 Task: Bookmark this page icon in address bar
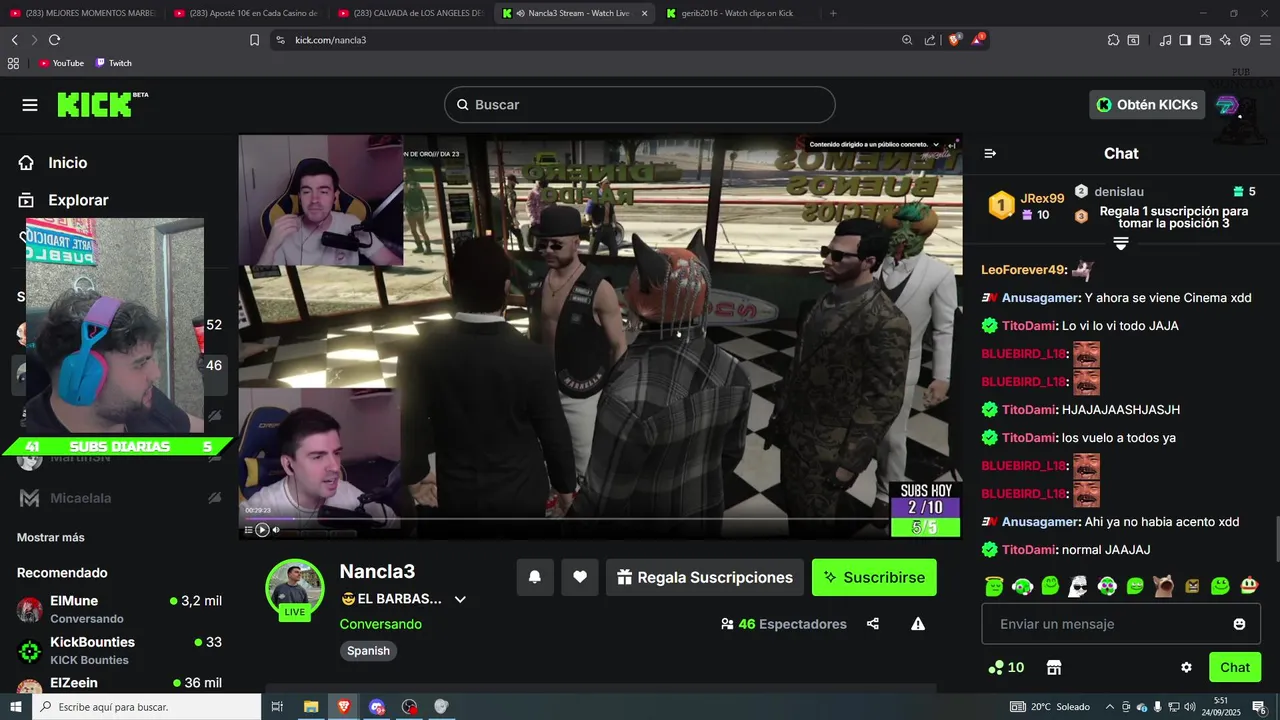tap(254, 40)
